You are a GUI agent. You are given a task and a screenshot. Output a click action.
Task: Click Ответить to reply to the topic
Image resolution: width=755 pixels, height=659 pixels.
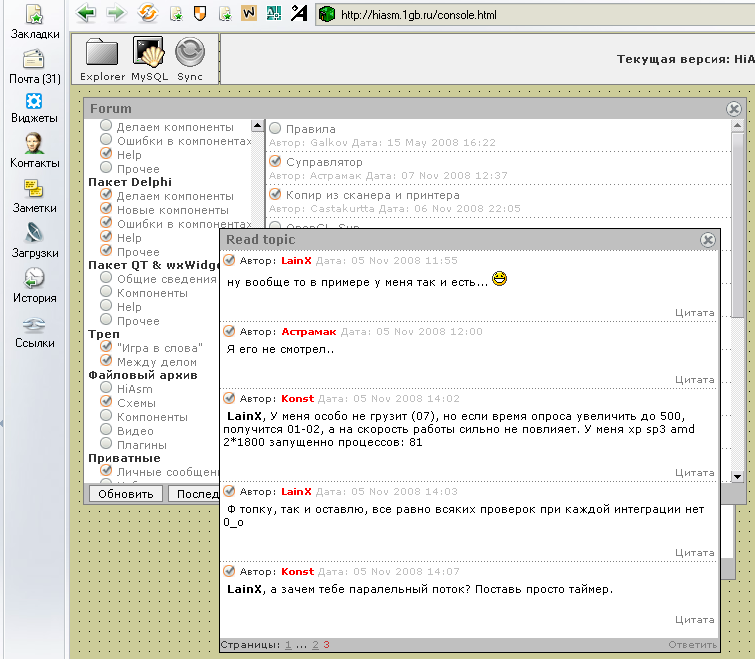coord(692,645)
